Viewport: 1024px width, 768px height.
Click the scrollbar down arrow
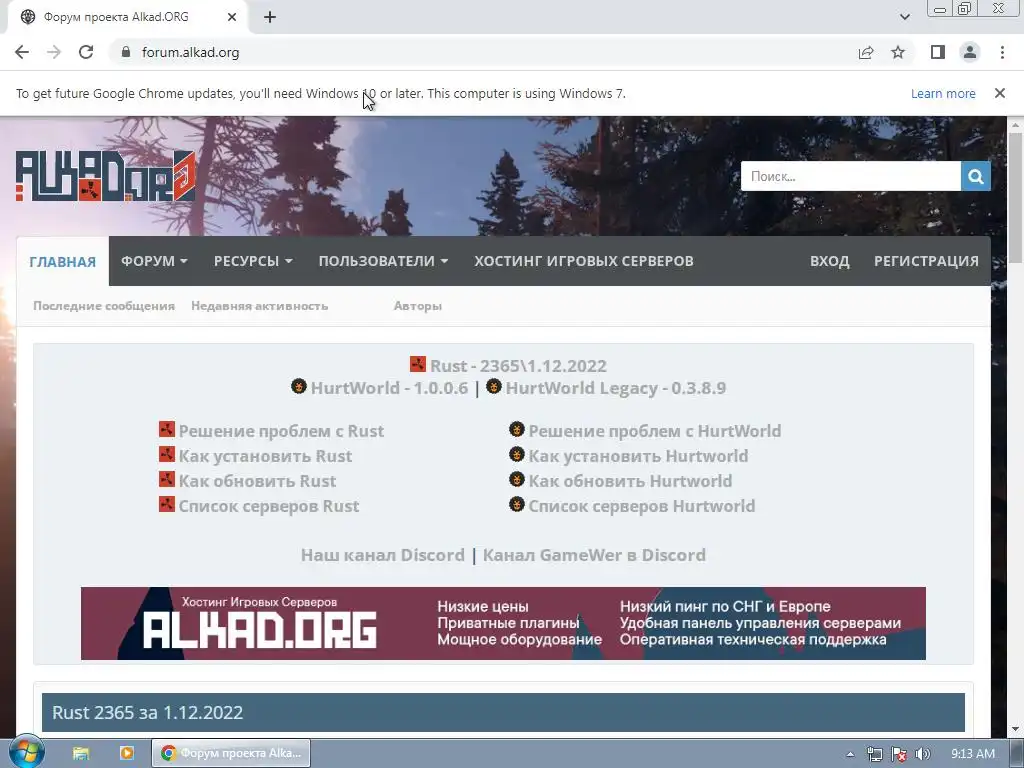[x=1015, y=729]
